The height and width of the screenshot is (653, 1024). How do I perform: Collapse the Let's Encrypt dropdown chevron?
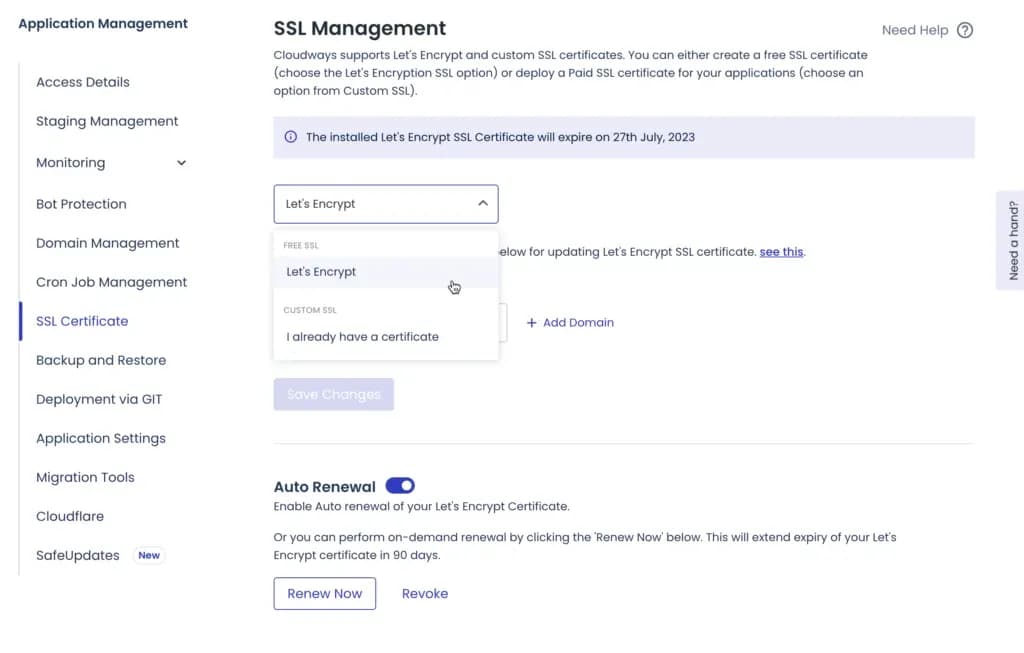(483, 204)
